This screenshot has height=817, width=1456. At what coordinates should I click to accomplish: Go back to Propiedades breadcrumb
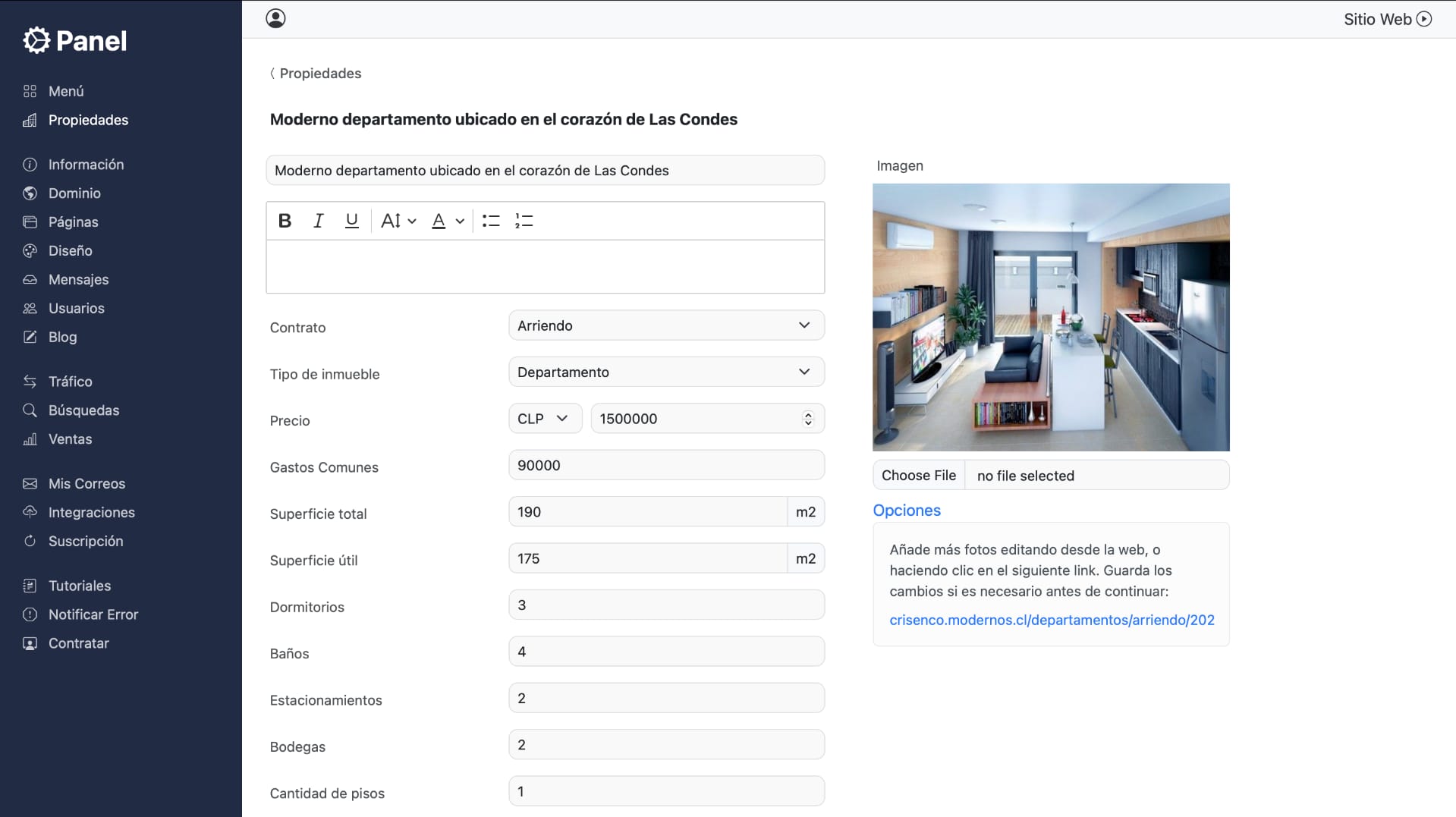tap(319, 74)
